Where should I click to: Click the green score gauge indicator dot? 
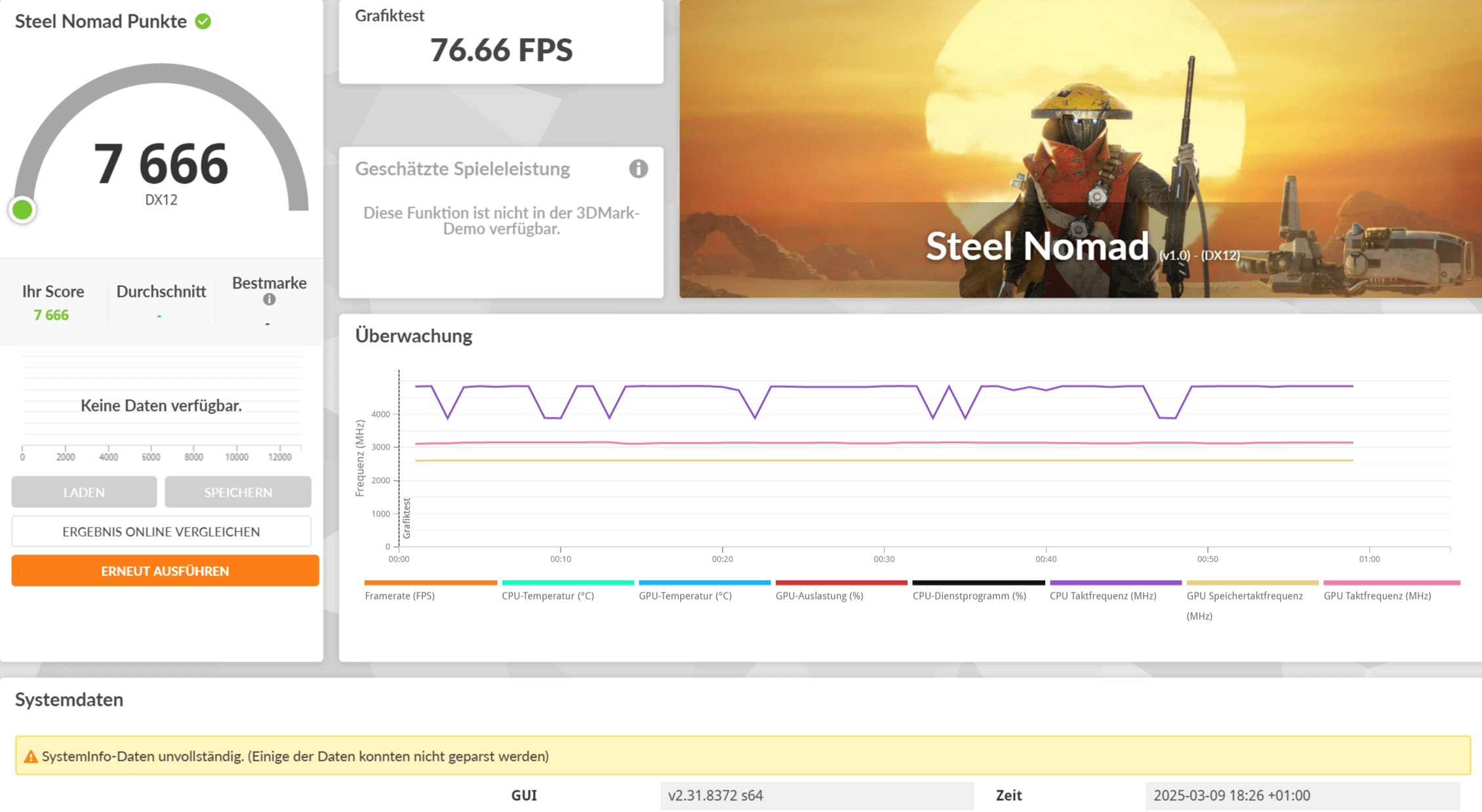(22, 210)
